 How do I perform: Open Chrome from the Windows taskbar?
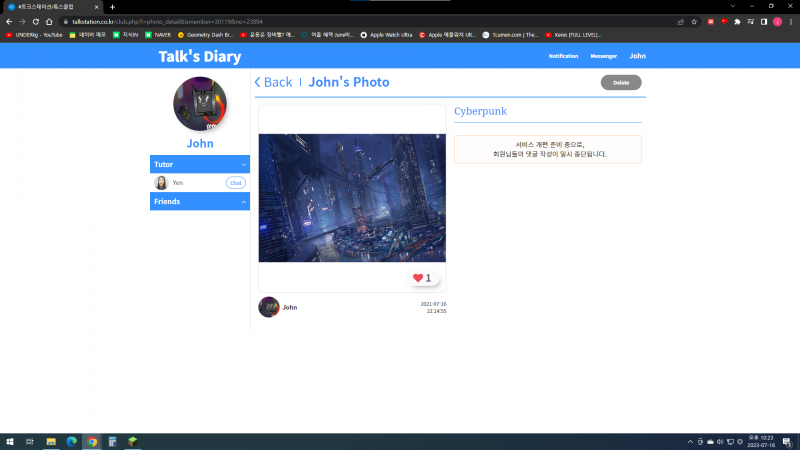point(92,441)
